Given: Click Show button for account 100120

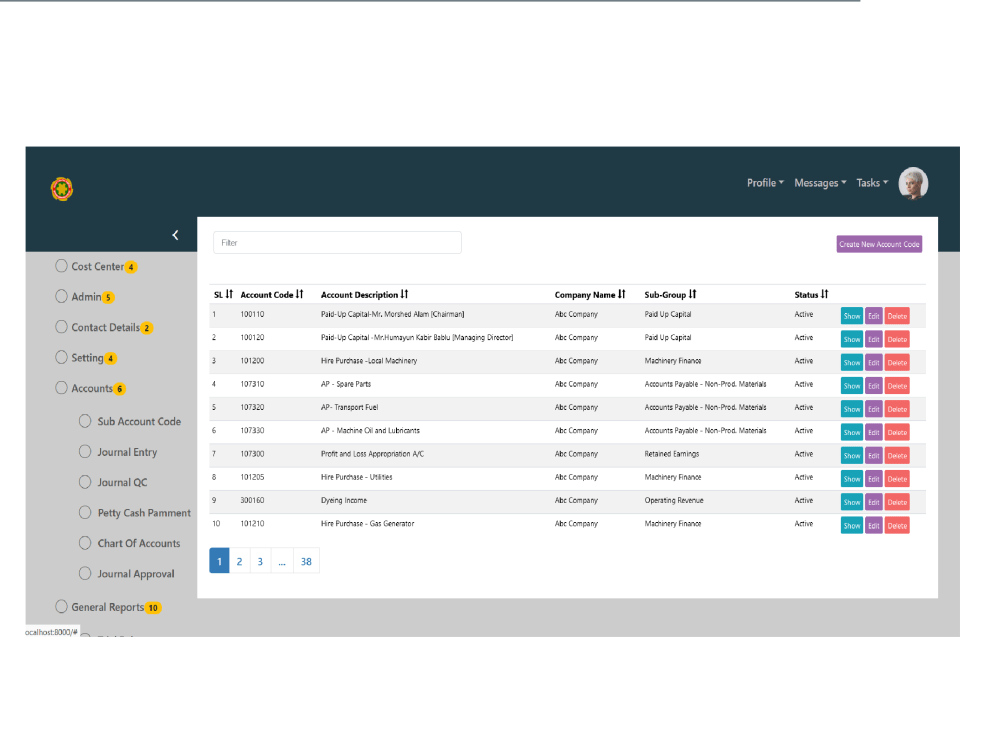Looking at the screenshot, I should (x=851, y=339).
